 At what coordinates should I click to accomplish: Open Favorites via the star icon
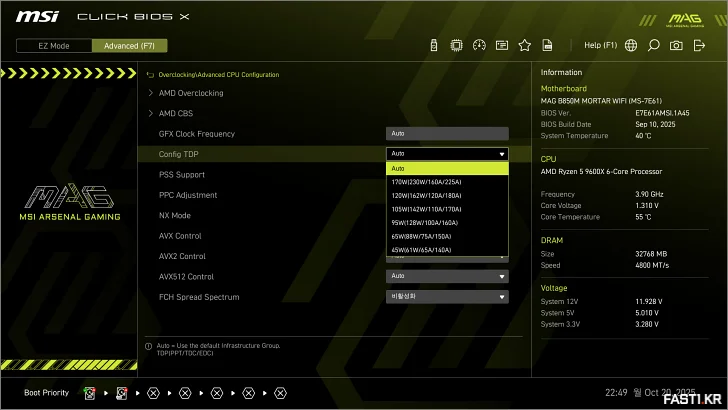click(525, 46)
